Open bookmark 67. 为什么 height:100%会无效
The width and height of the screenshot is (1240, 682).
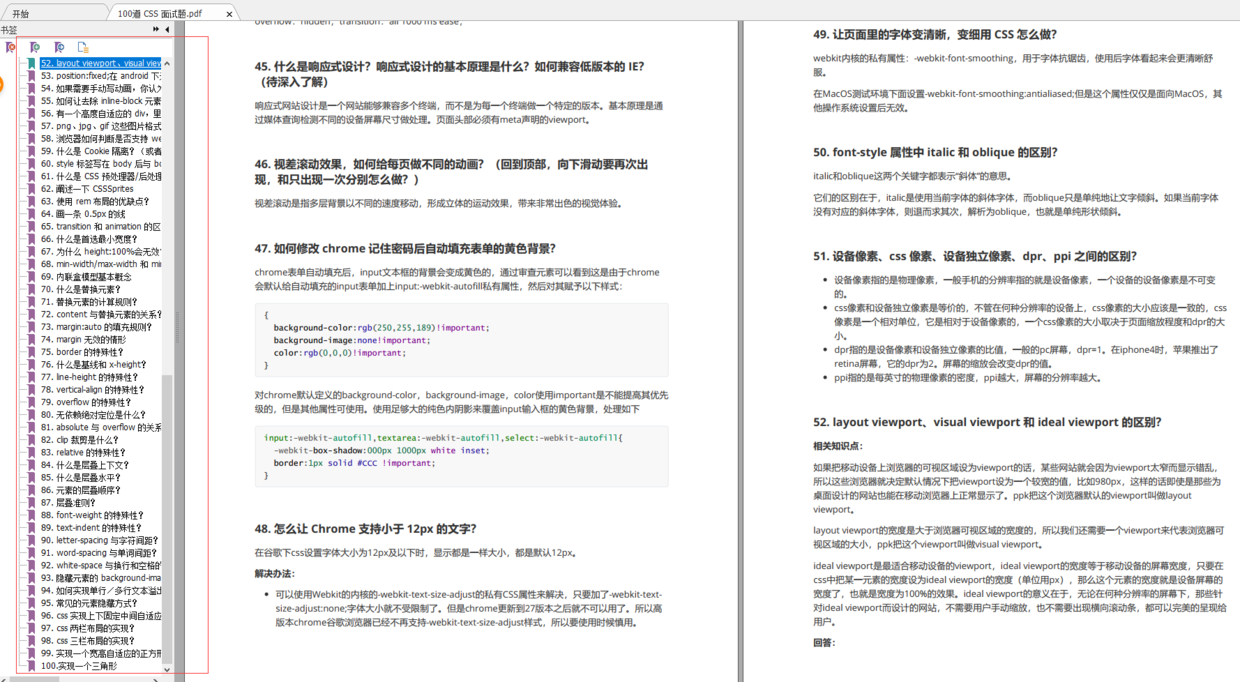(x=101, y=252)
